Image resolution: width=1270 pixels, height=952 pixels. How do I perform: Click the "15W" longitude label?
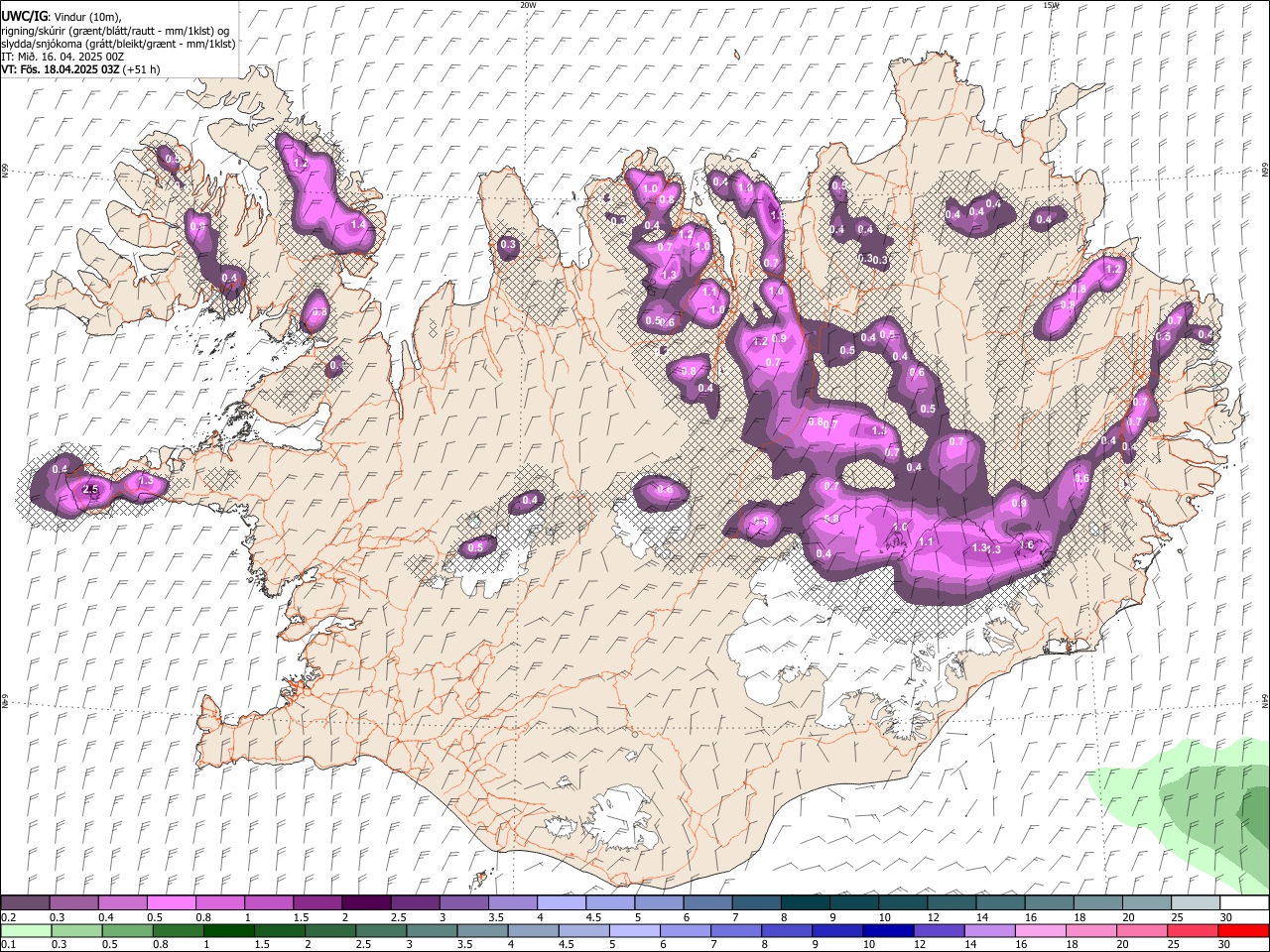pos(1051,5)
